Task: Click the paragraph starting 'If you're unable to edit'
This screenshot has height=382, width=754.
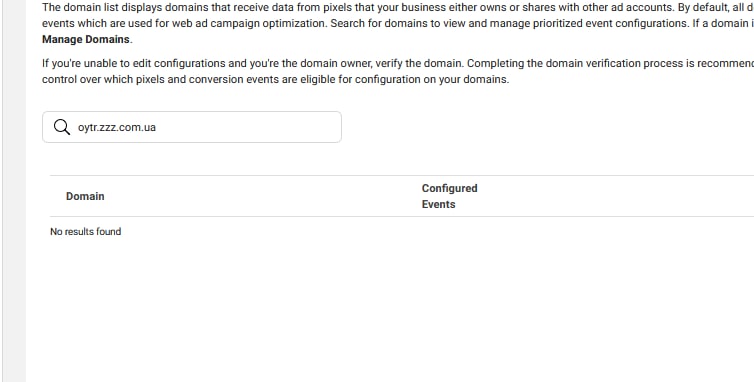Action: click(x=398, y=71)
